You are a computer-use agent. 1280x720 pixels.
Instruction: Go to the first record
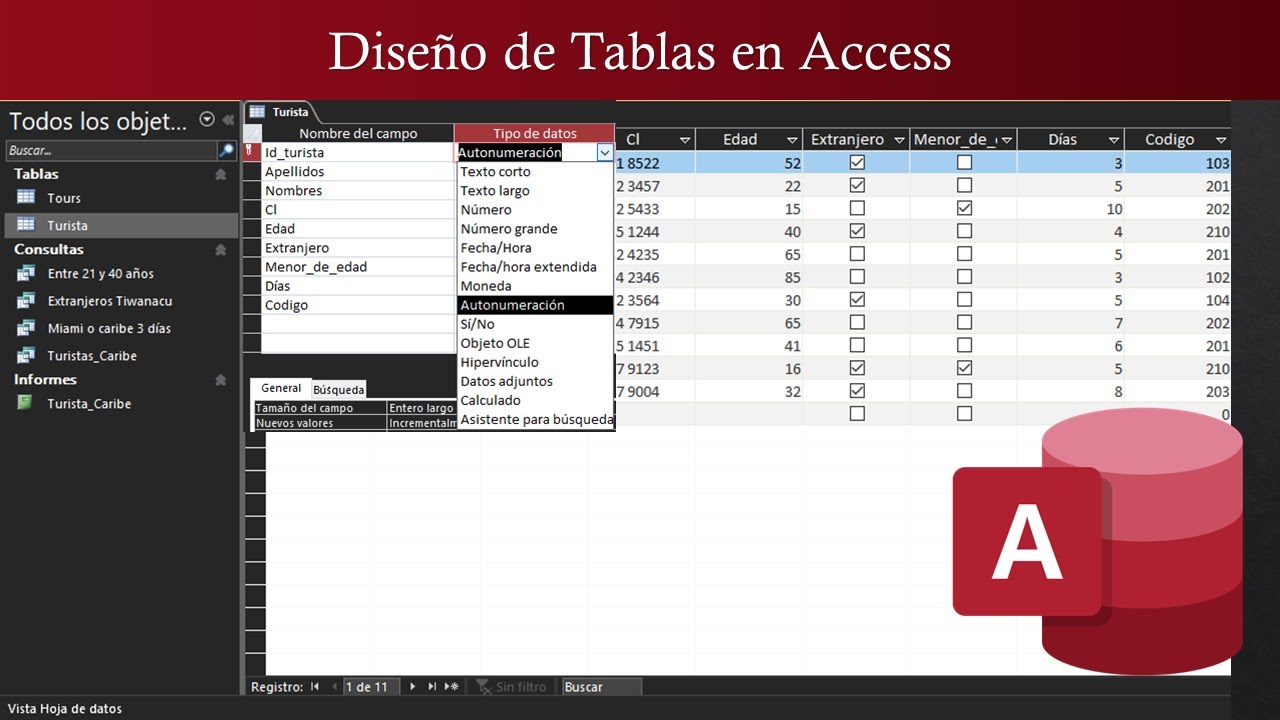[316, 686]
